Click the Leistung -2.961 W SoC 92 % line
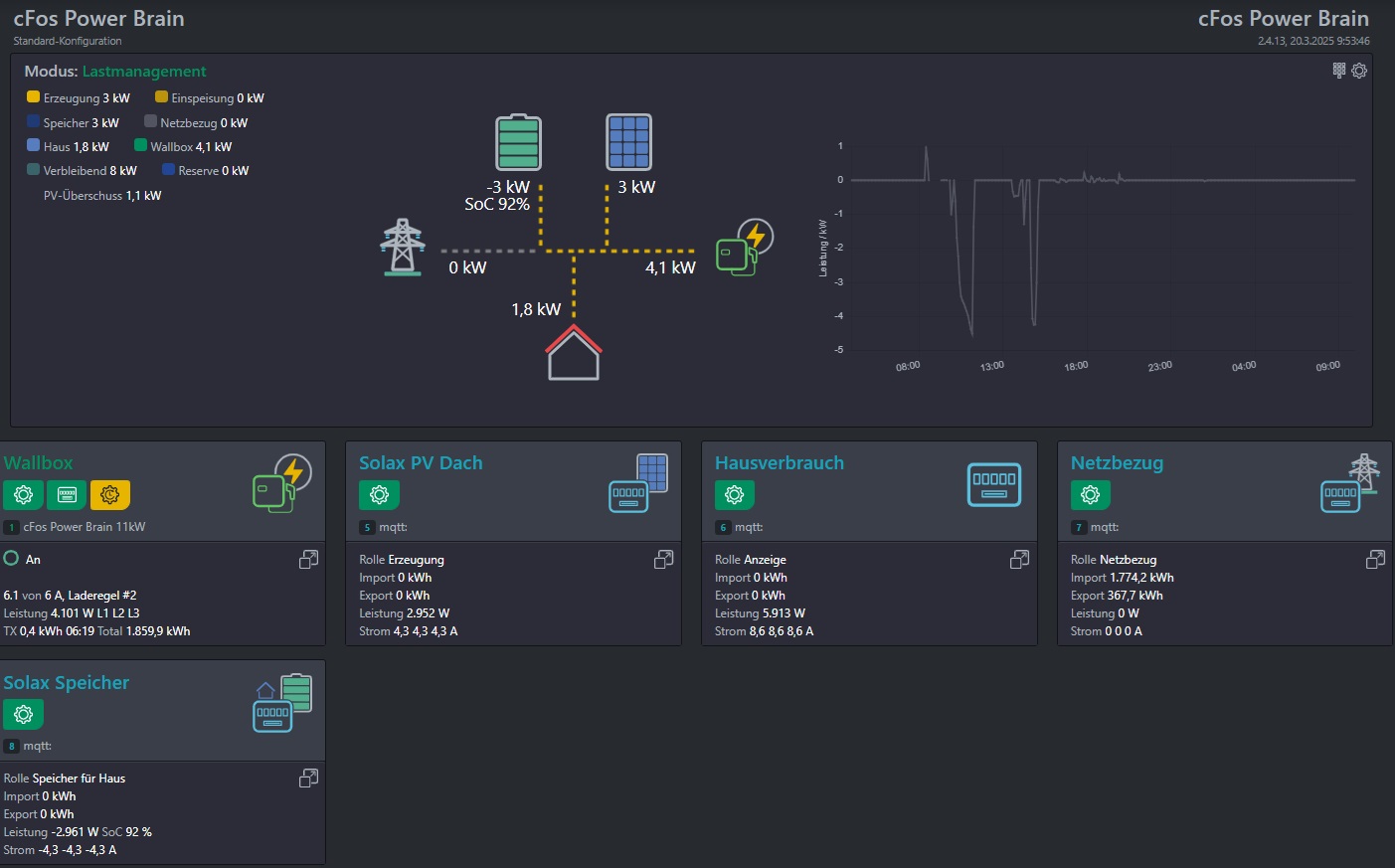1395x868 pixels. tap(78, 832)
